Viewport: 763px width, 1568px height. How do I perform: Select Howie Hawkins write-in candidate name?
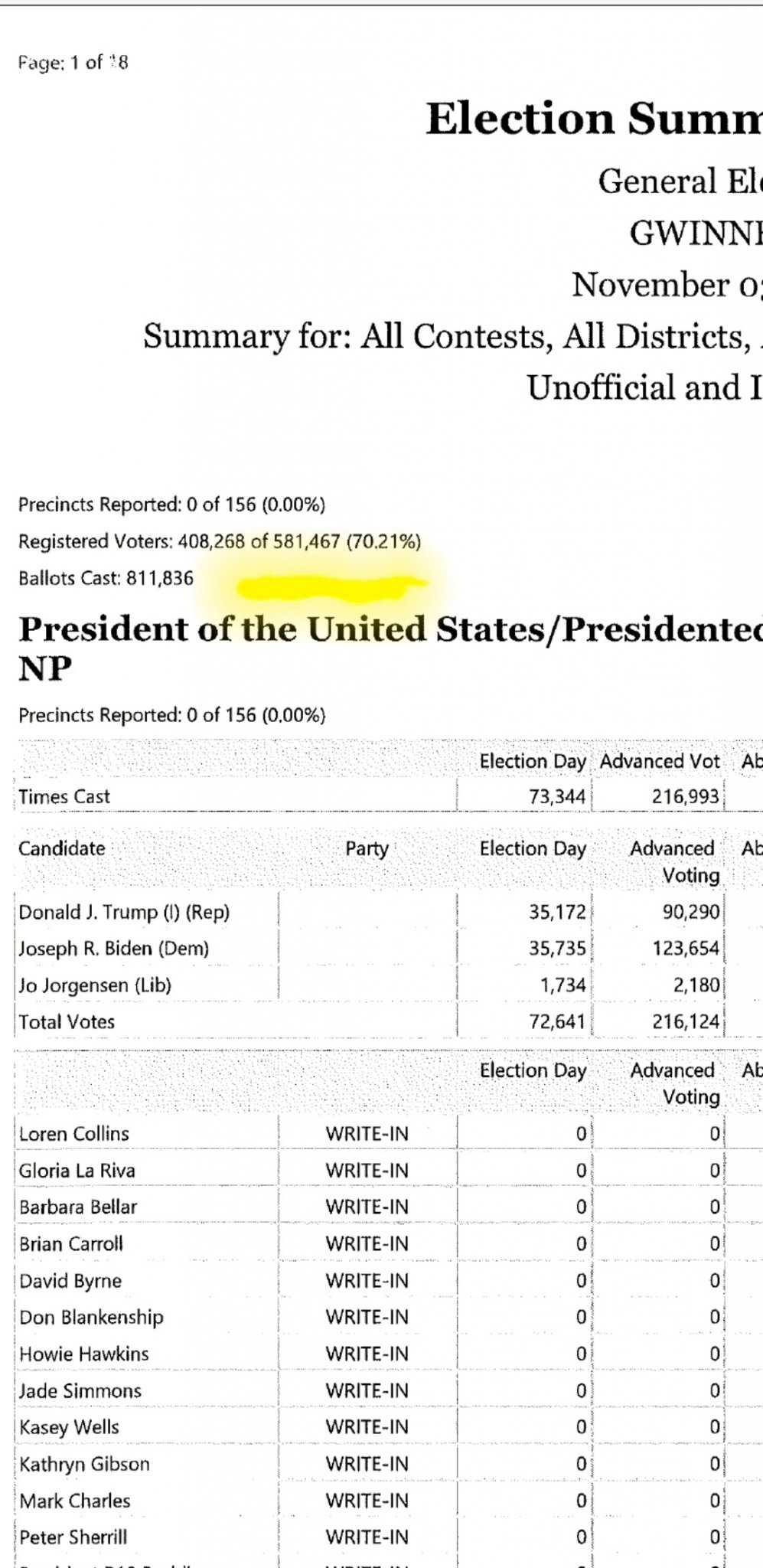click(x=84, y=1354)
